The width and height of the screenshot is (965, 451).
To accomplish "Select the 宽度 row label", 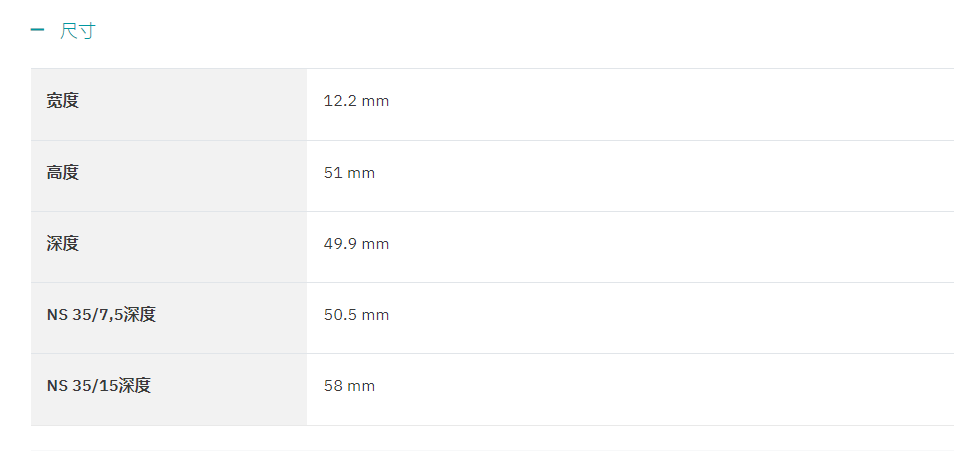I will pyautogui.click(x=63, y=101).
